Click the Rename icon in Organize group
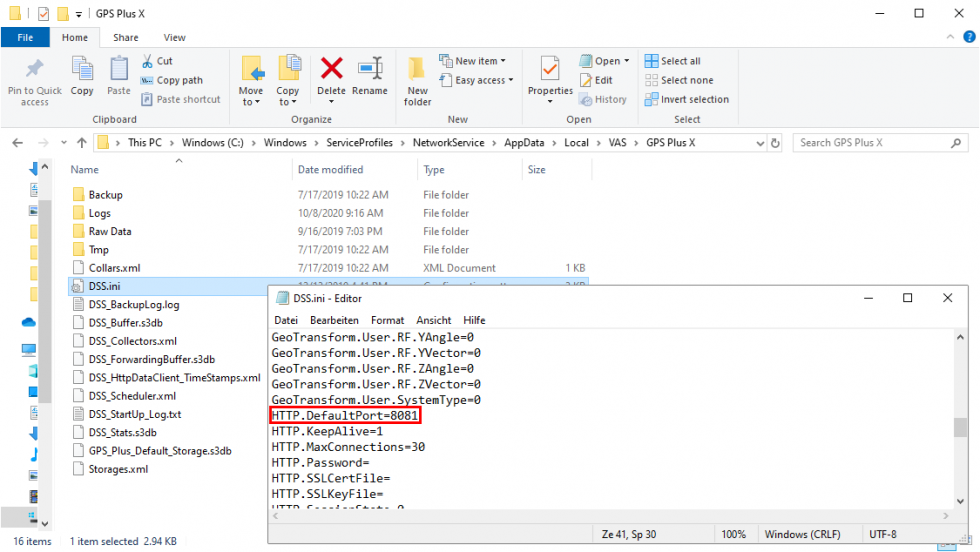 (x=370, y=69)
